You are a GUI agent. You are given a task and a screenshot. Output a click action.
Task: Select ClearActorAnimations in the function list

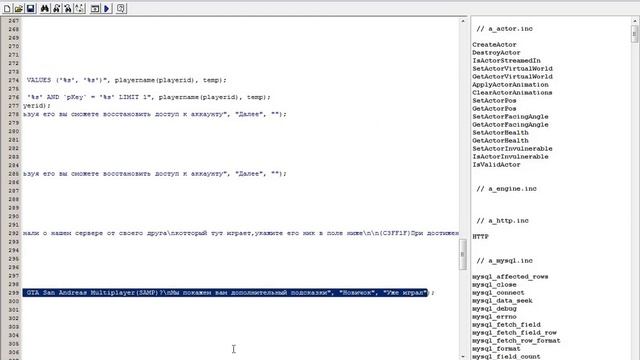pyautogui.click(x=512, y=93)
